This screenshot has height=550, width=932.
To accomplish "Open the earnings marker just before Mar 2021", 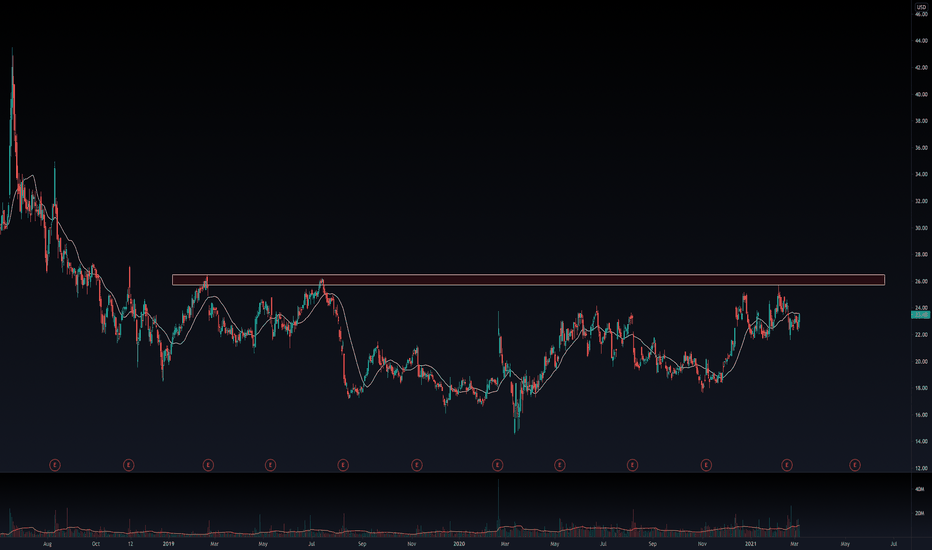I will (787, 465).
